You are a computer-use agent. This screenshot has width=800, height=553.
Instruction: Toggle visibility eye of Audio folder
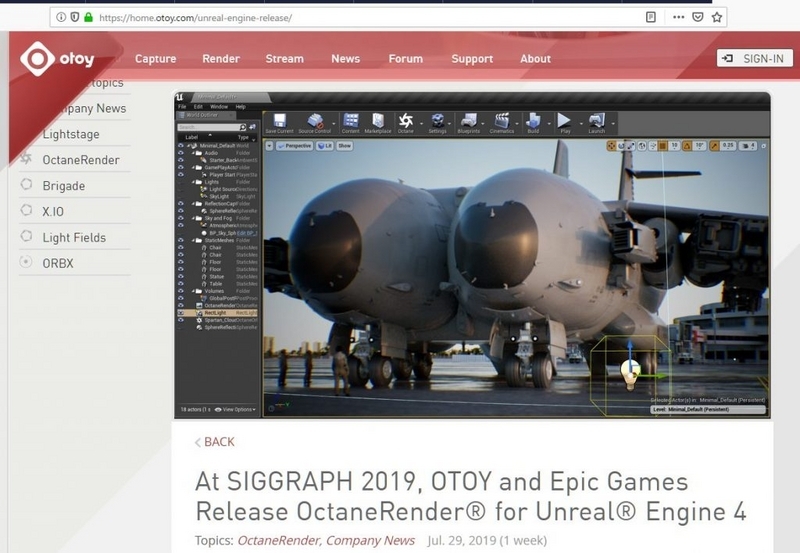tap(181, 153)
